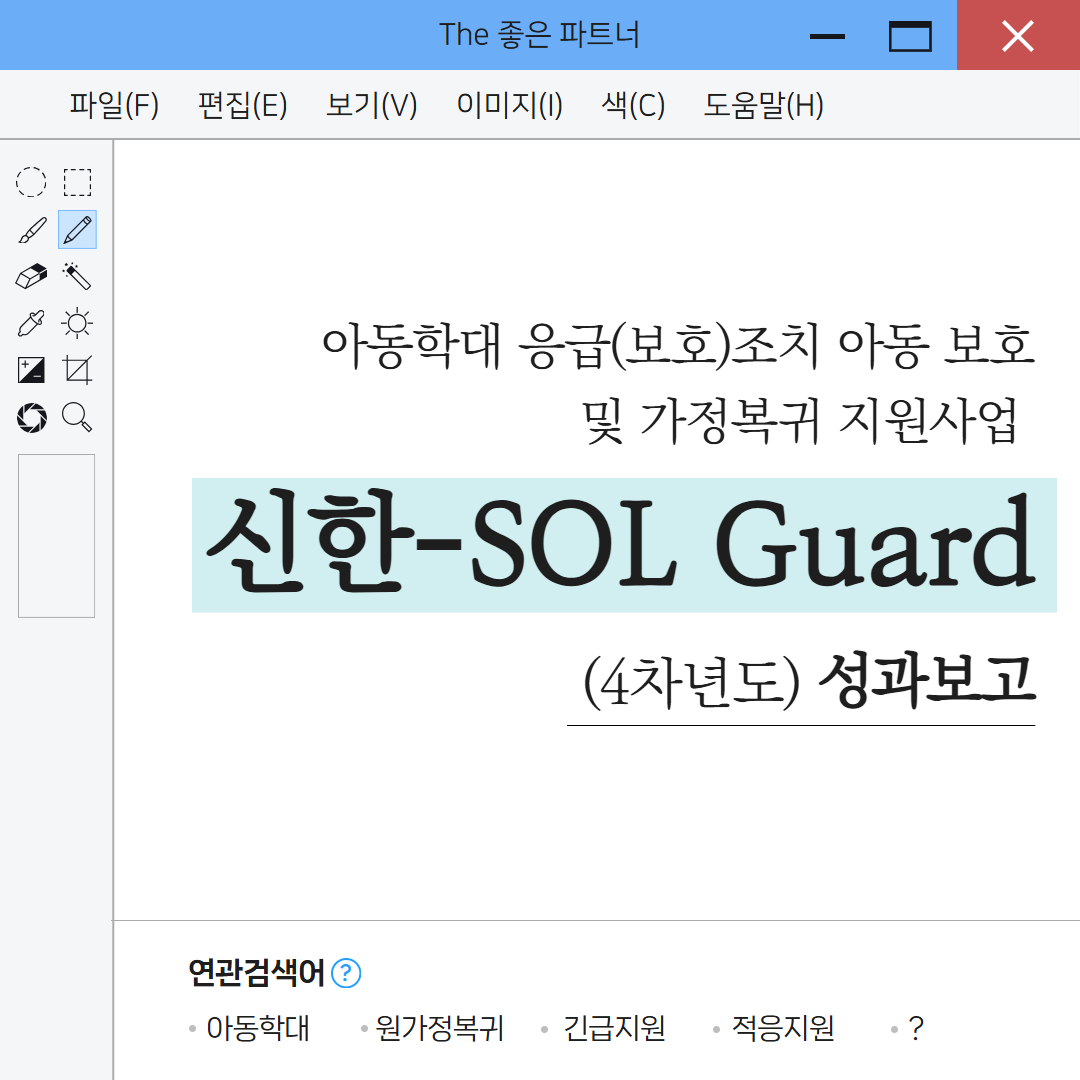
Task: Click the camera aperture icon
Action: coord(32,417)
